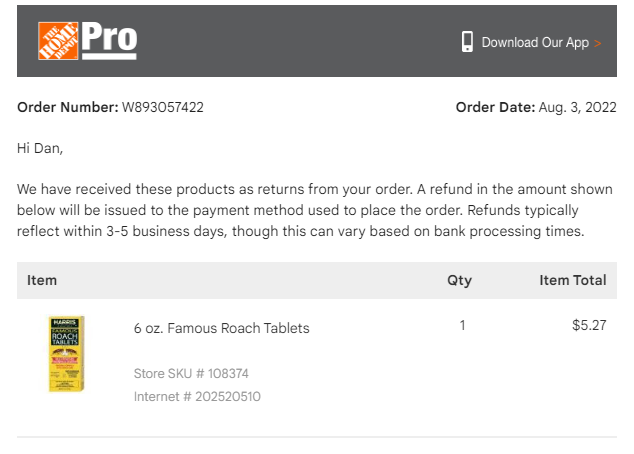Click the Hi Dan greeting line
Image resolution: width=634 pixels, height=454 pixels.
pos(40,148)
